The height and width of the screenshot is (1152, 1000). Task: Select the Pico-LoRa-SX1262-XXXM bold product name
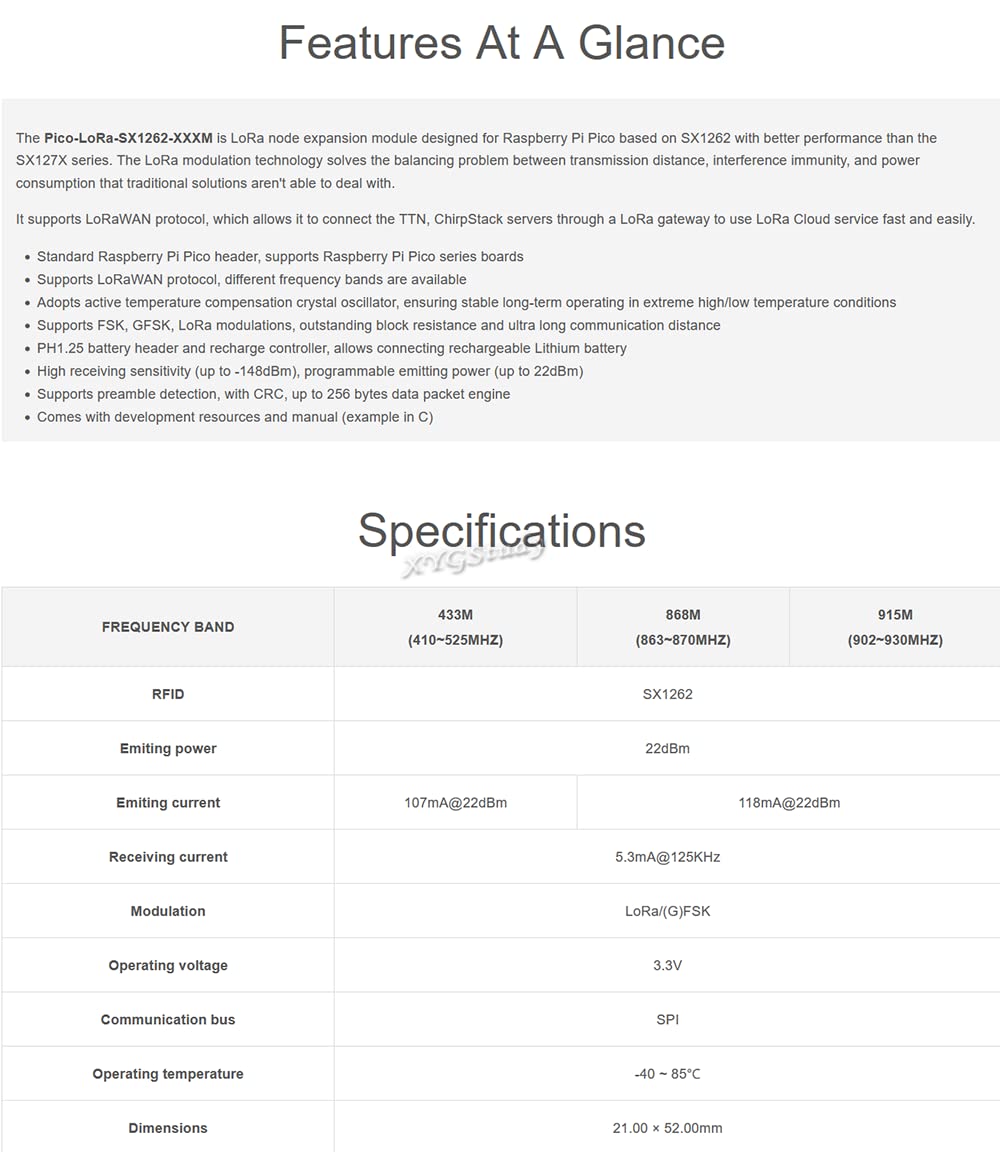tap(129, 138)
